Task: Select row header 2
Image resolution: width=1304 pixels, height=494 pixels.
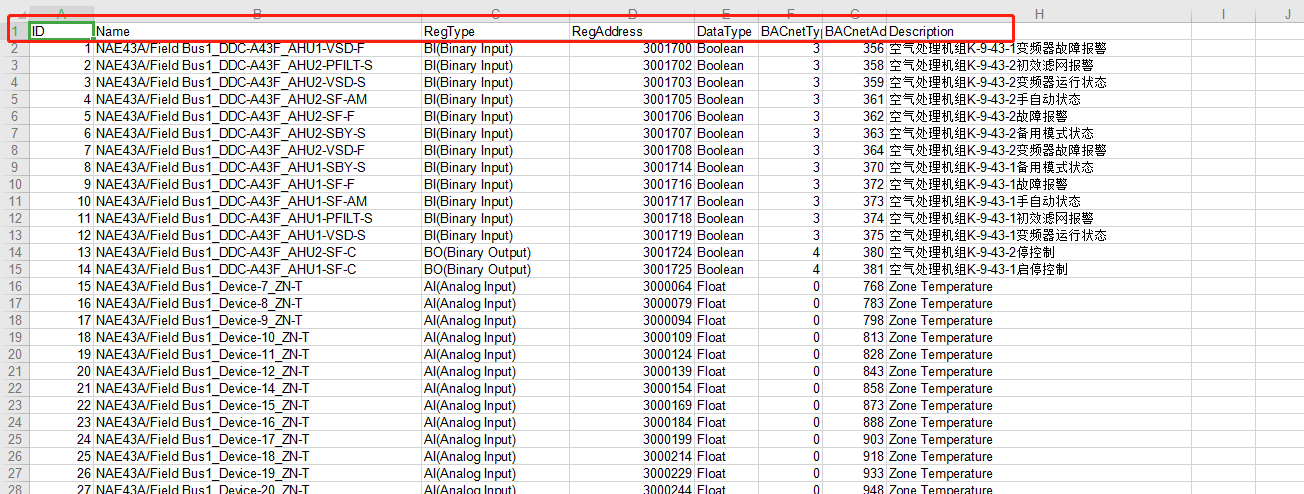Action: pyautogui.click(x=14, y=49)
